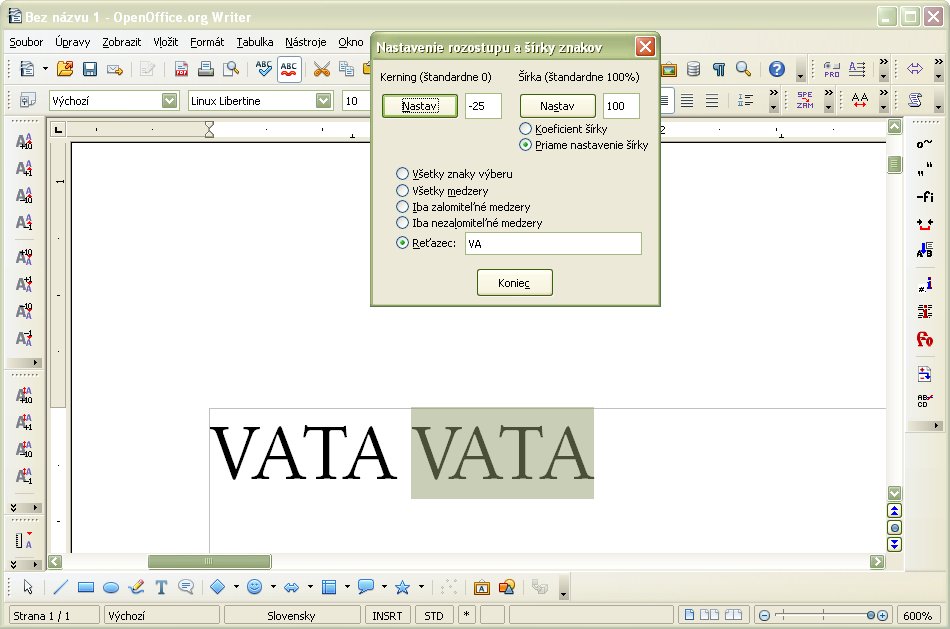Viewport: 950px width, 629px height.
Task: Open the folder icon in the toolbar
Action: (65, 69)
